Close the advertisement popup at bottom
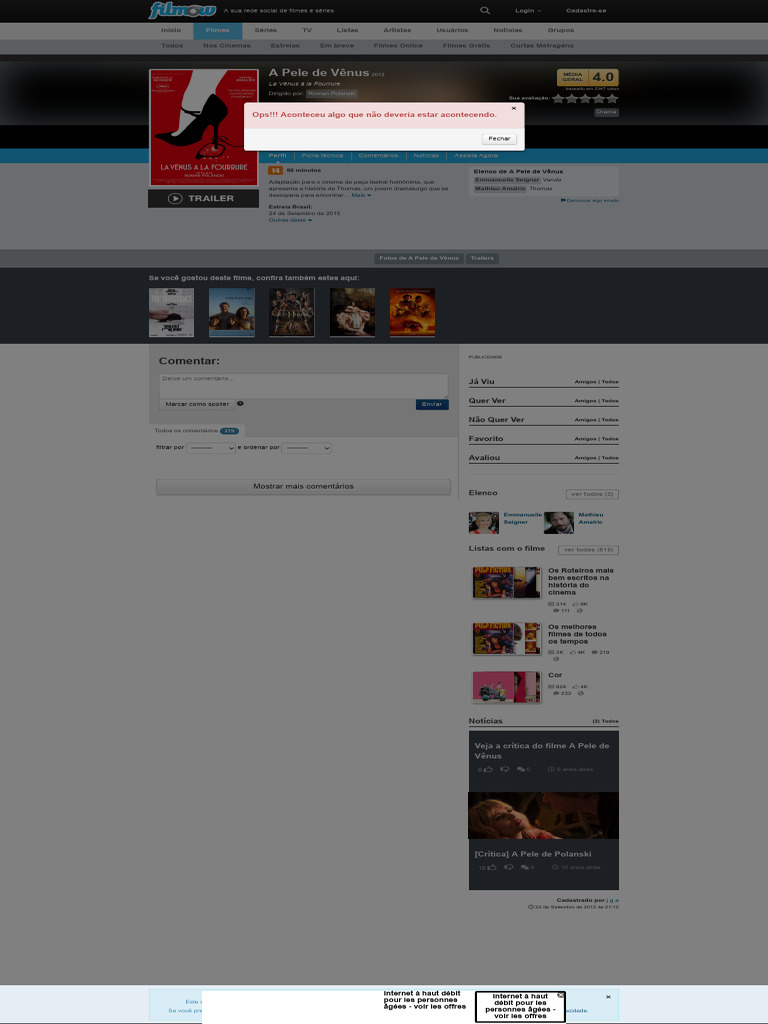This screenshot has width=768, height=1024. click(x=560, y=995)
